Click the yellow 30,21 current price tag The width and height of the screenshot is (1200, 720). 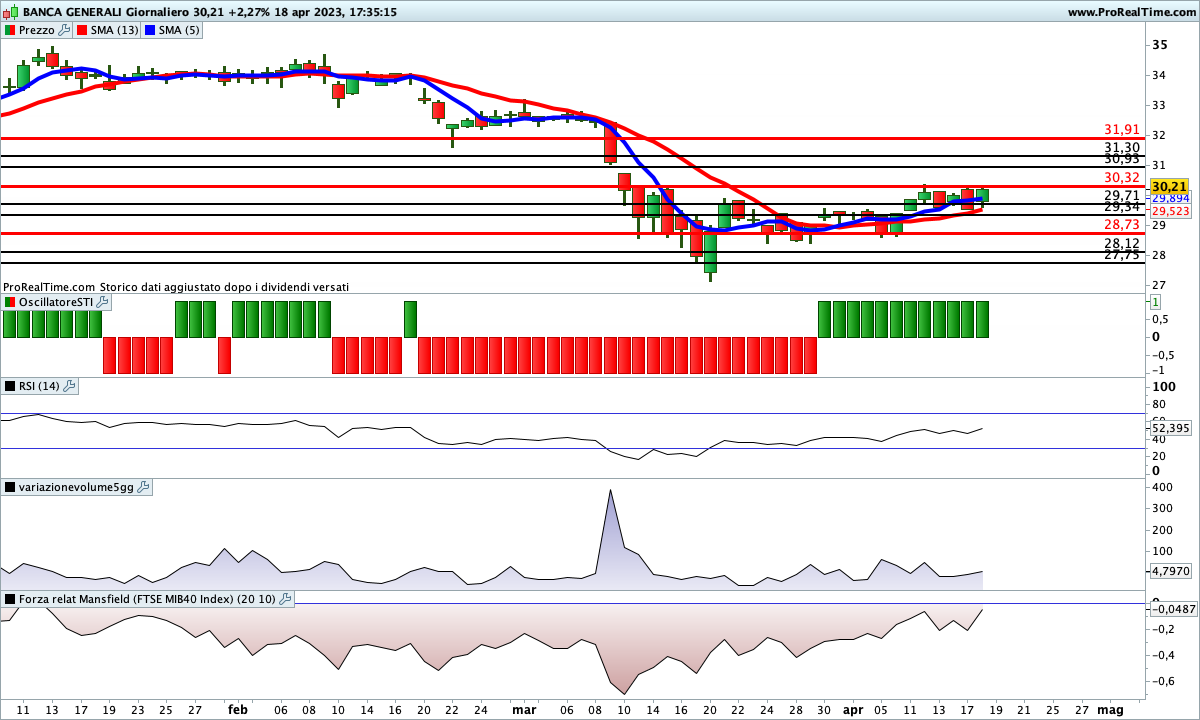1169,187
